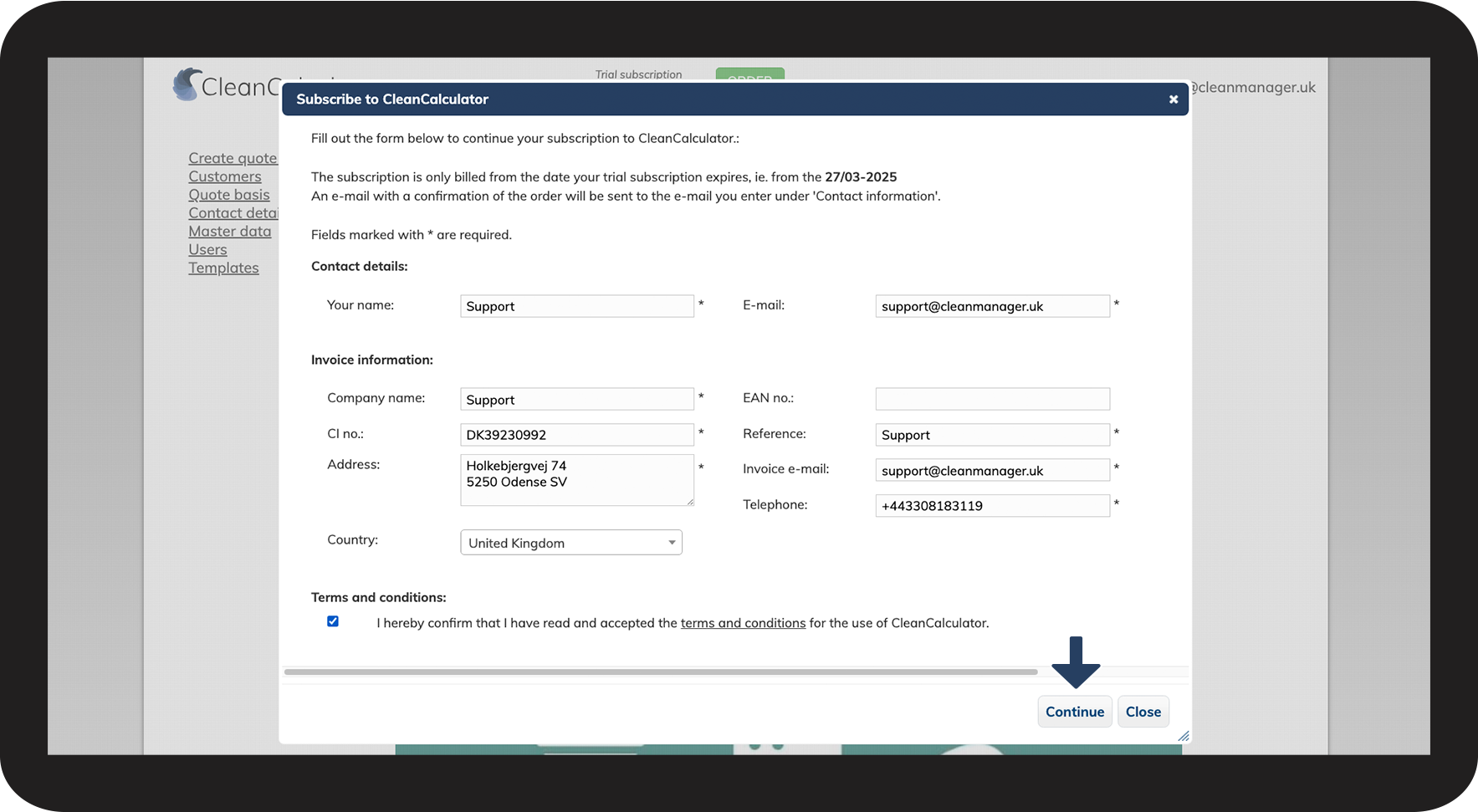The width and height of the screenshot is (1478, 812).
Task: Select the CI no. field
Action: pos(576,435)
